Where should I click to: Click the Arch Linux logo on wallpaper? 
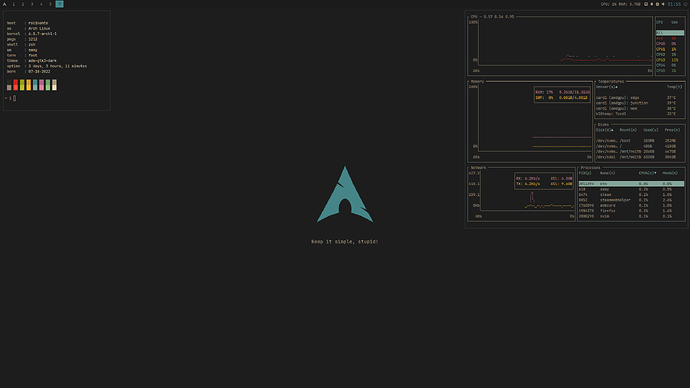[345, 194]
